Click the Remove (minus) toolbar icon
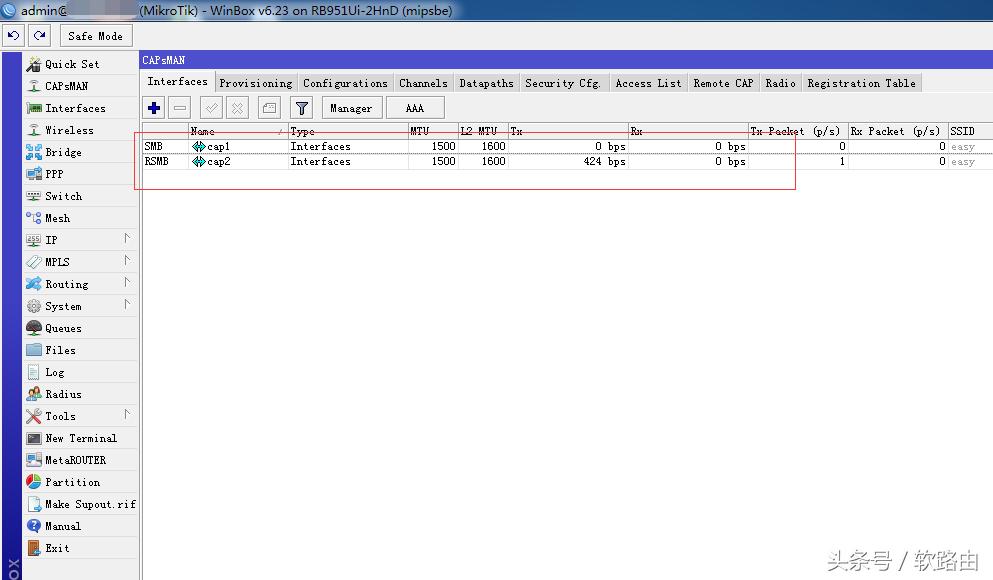This screenshot has height=580, width=993. (180, 108)
